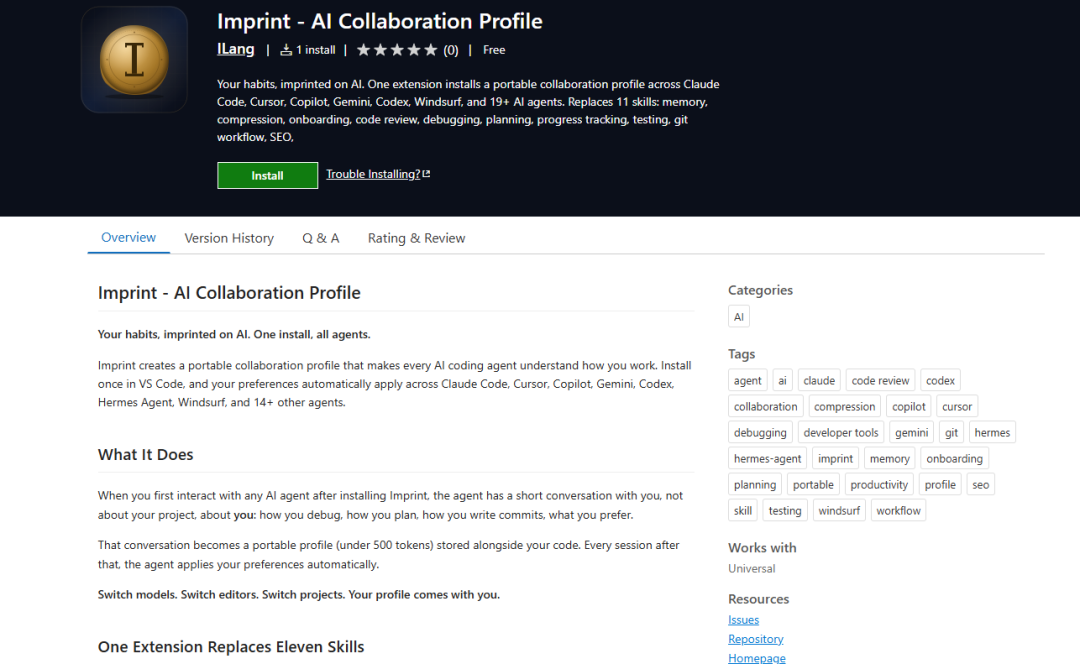Click the skill tag
This screenshot has width=1080, height=664.
coord(742,510)
